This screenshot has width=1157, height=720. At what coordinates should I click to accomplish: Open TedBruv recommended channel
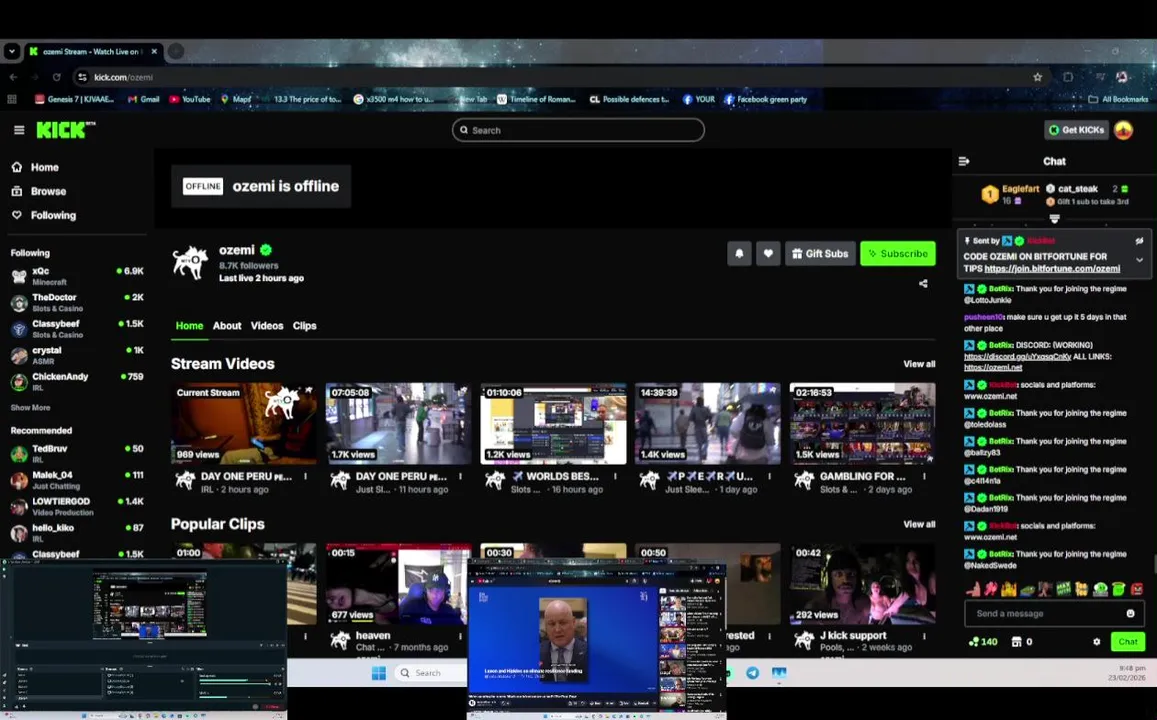coord(77,453)
